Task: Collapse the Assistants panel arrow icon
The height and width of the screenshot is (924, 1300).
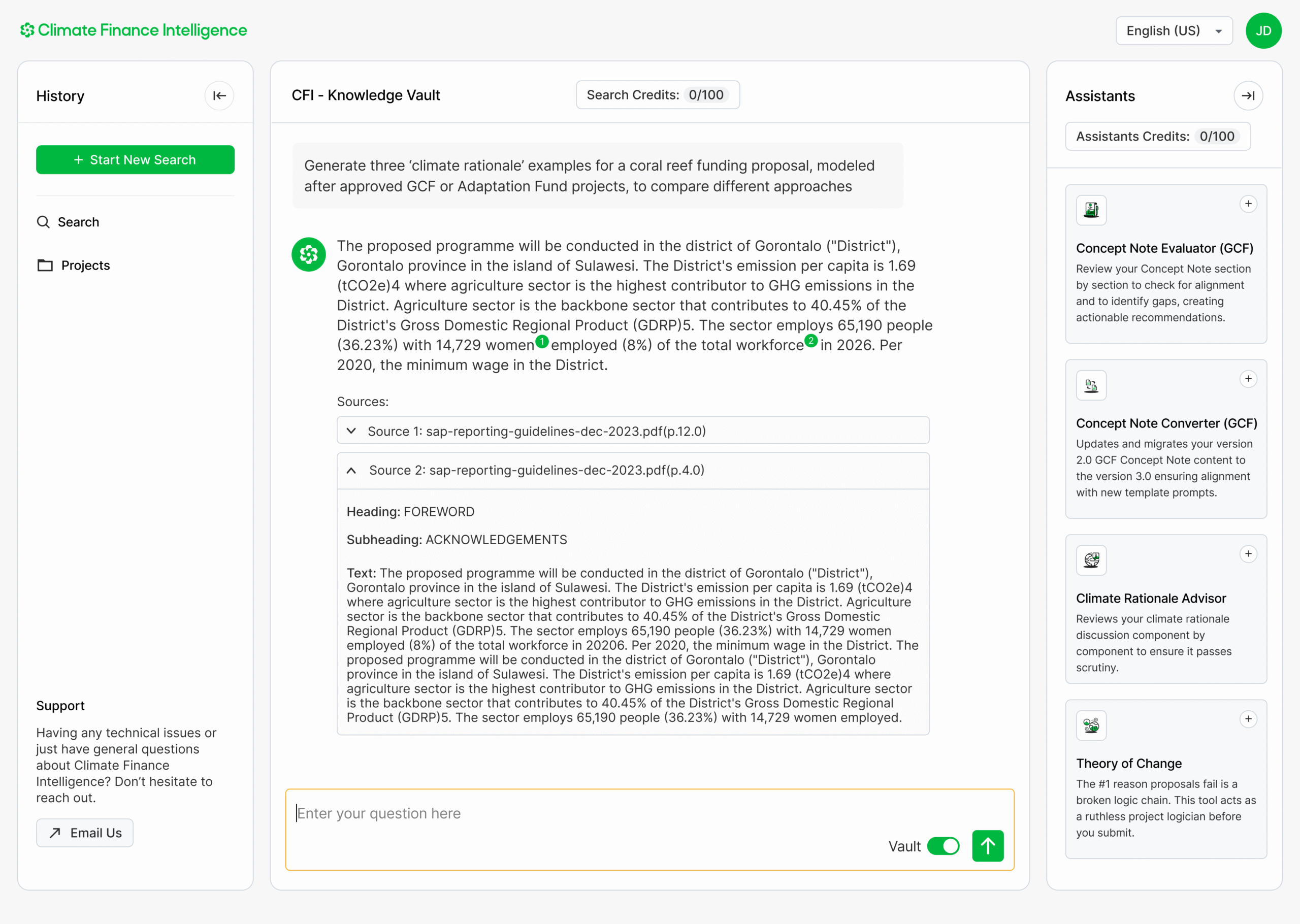Action: coord(1248,95)
